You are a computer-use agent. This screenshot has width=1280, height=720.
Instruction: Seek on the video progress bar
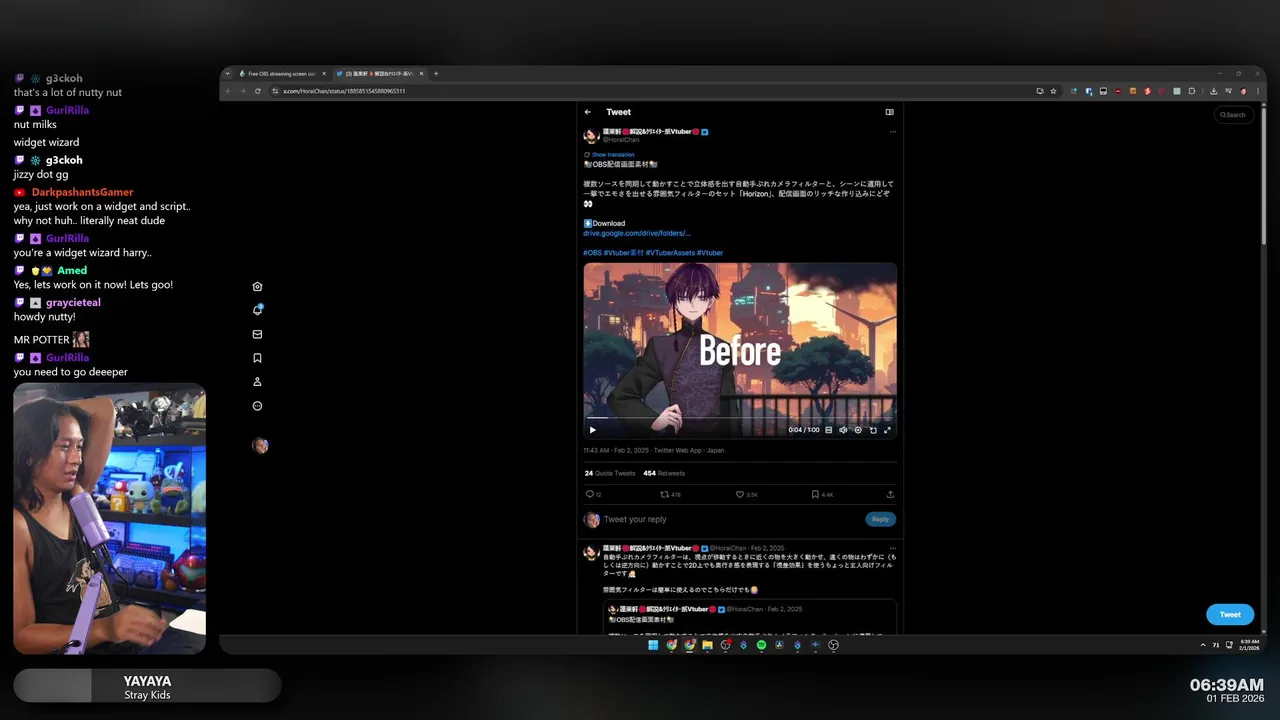pos(739,418)
